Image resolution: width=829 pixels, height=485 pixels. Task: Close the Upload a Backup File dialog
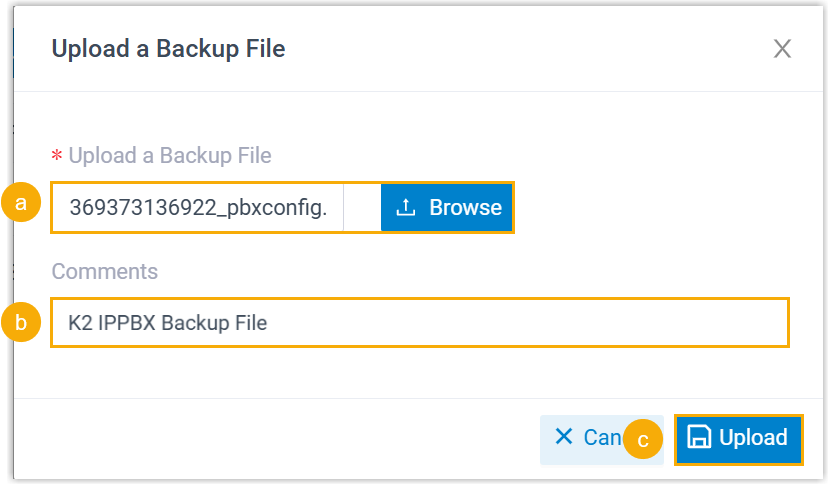(782, 49)
